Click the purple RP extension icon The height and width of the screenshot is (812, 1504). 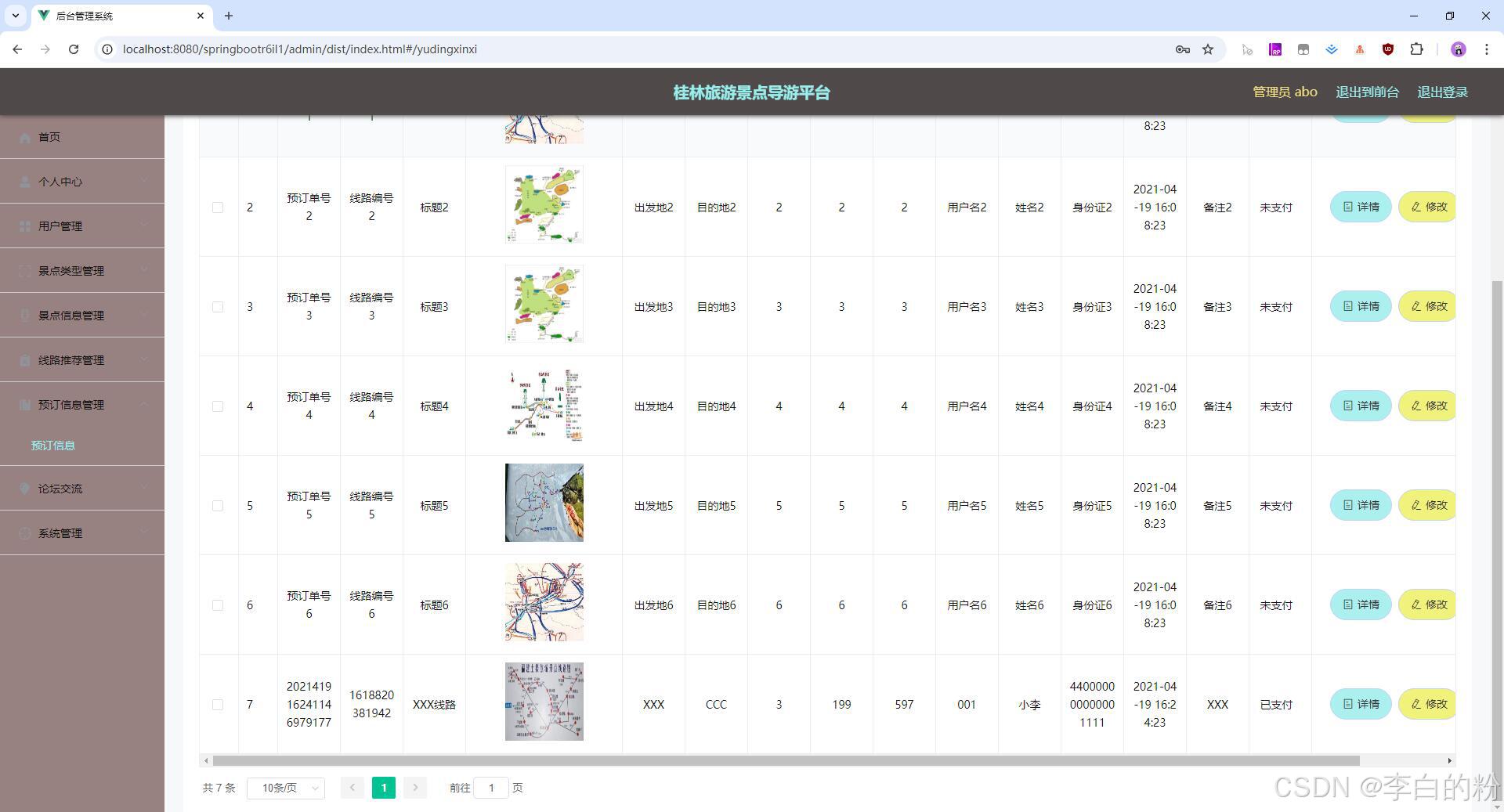pyautogui.click(x=1275, y=49)
